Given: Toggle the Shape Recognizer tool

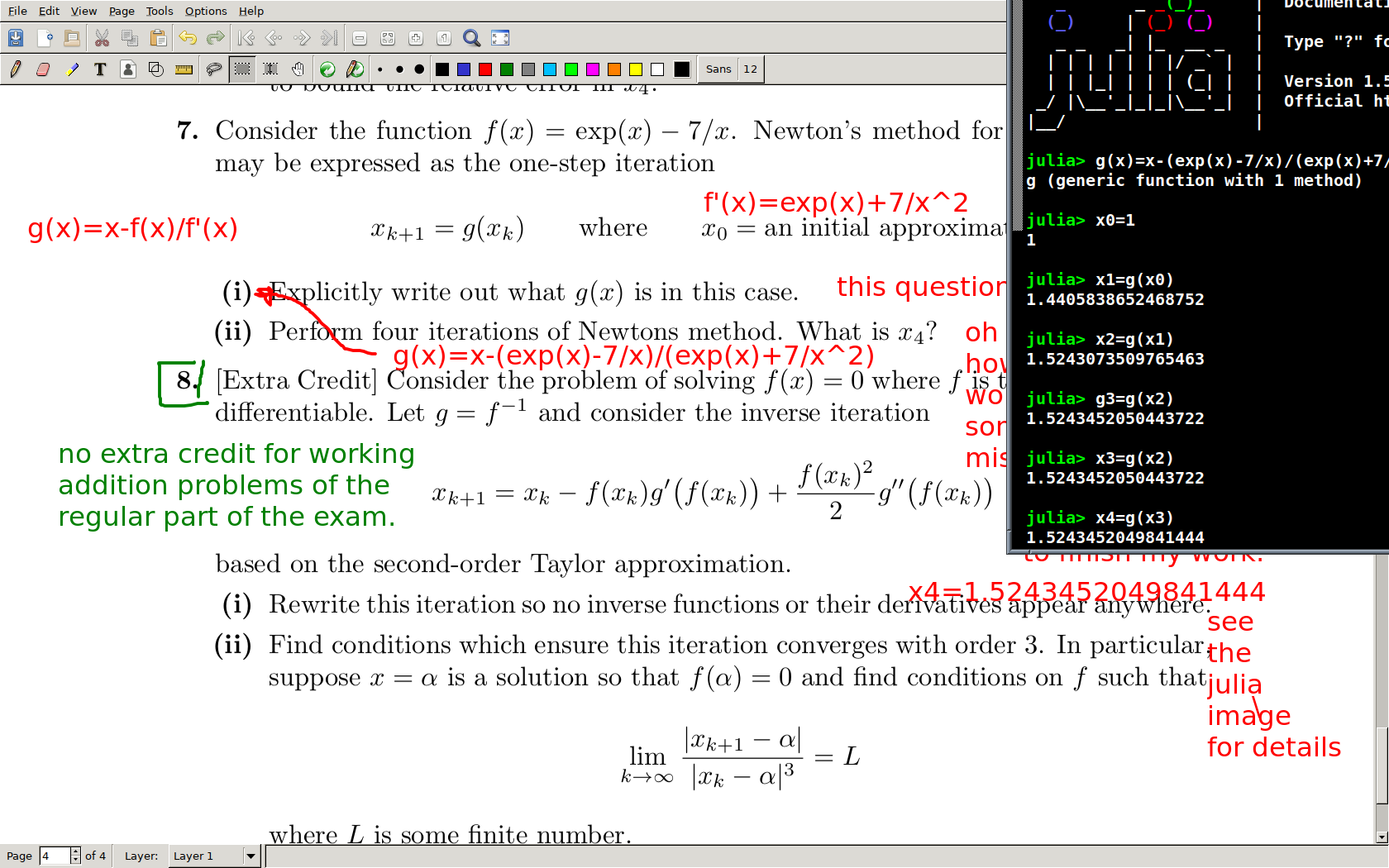Looking at the screenshot, I should (156, 69).
